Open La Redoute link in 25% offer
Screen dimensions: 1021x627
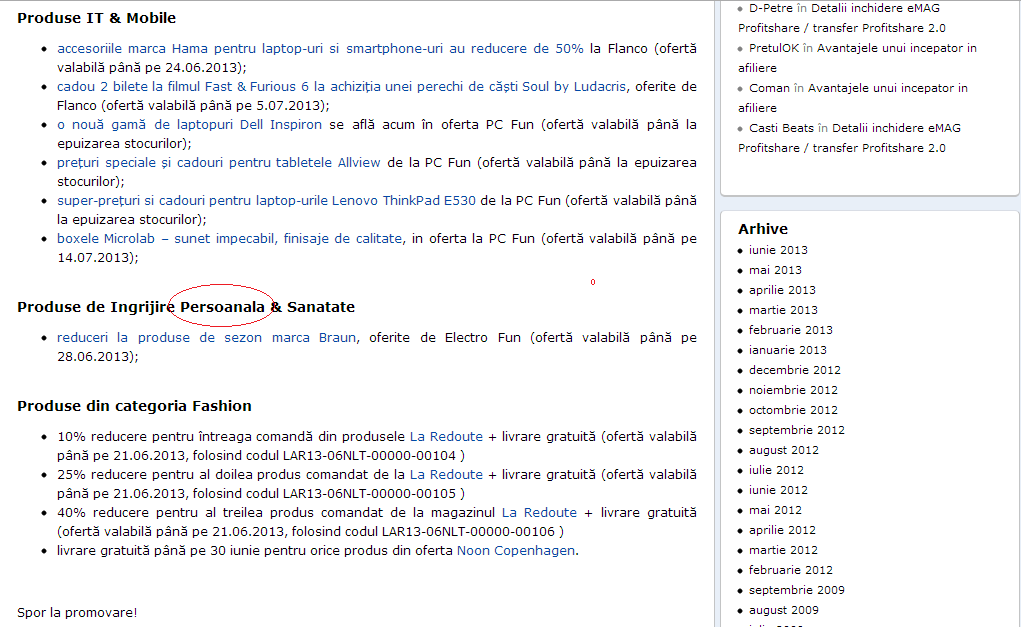coord(446,475)
